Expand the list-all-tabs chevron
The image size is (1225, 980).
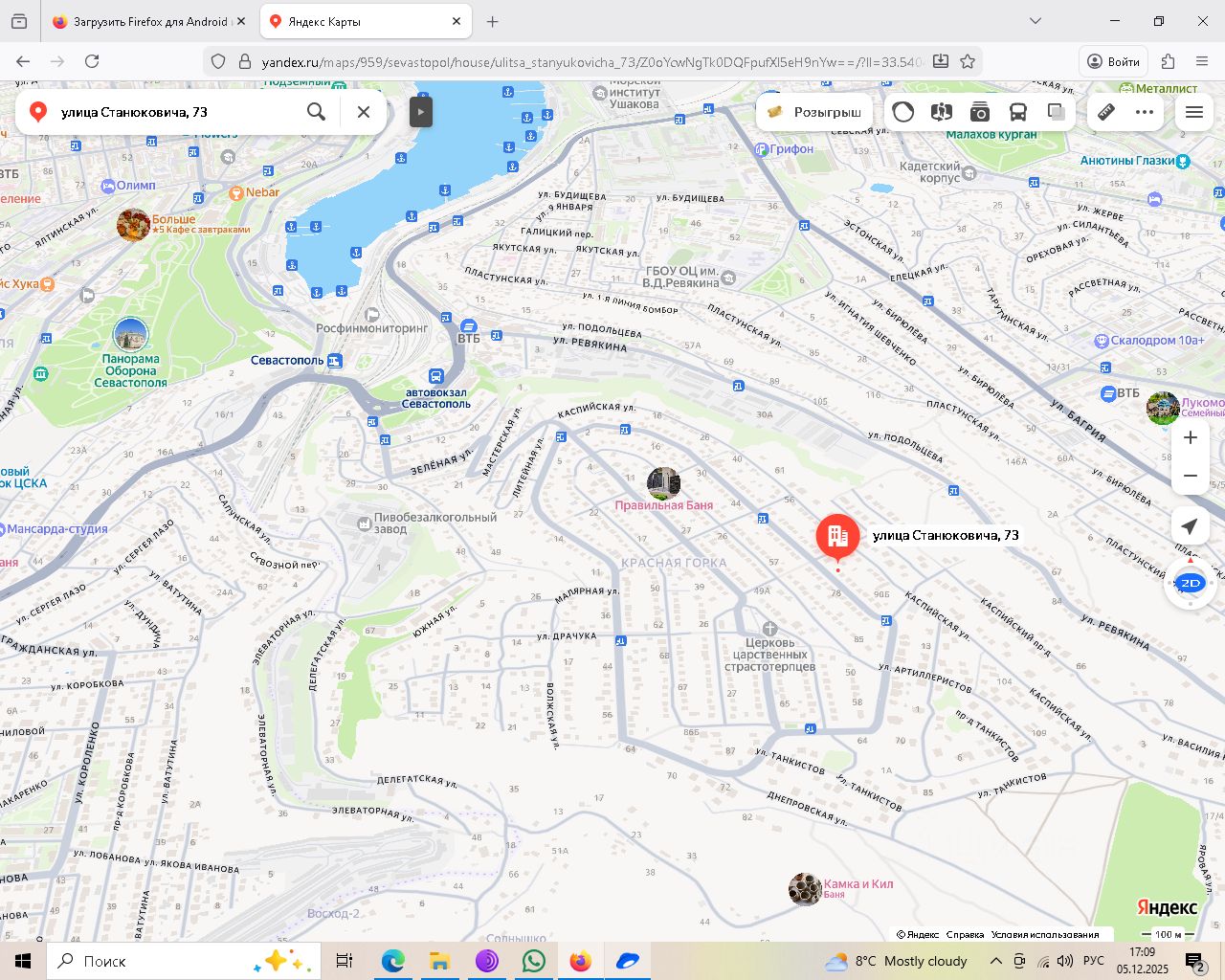click(1035, 21)
